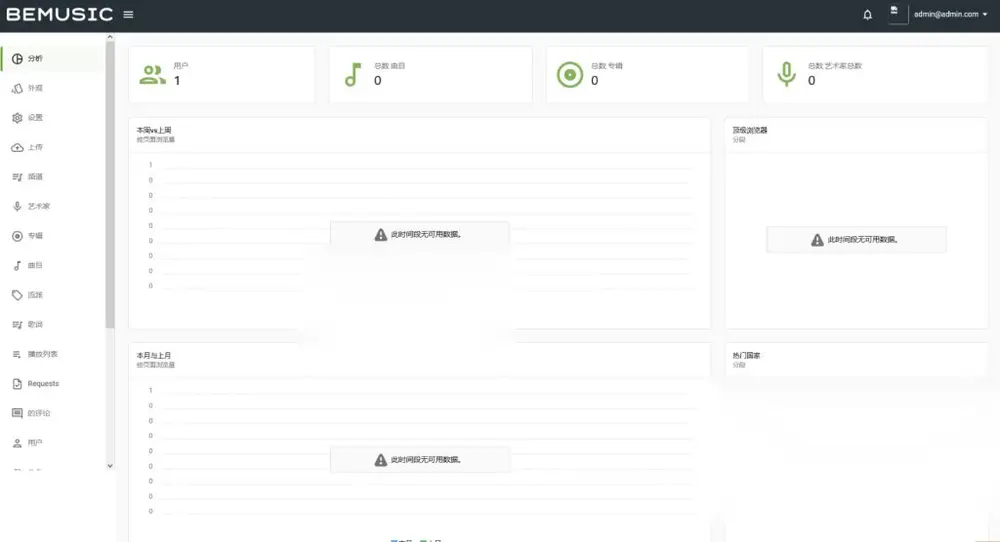
Task: Open notifications via the bell icon
Action: click(x=867, y=15)
